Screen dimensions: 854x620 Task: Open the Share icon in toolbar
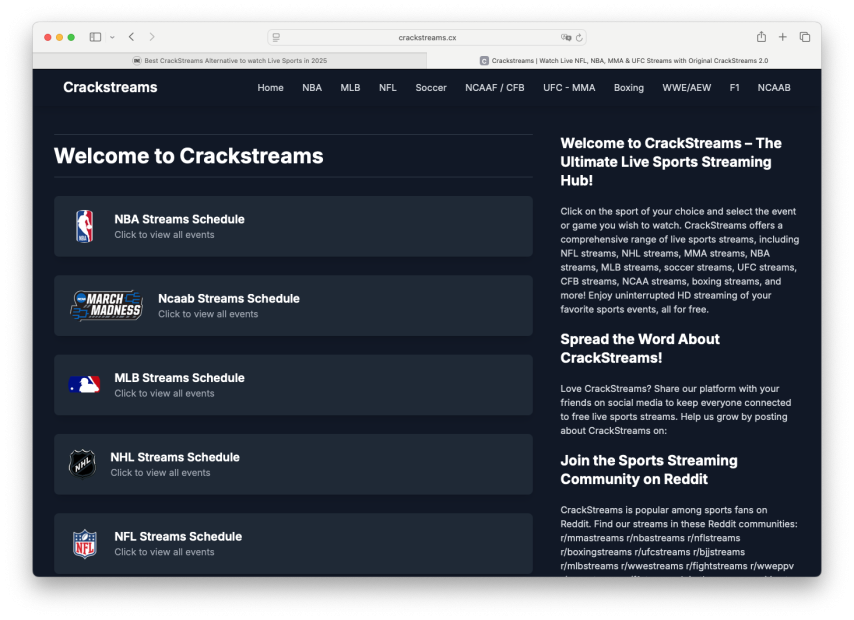[x=761, y=37]
